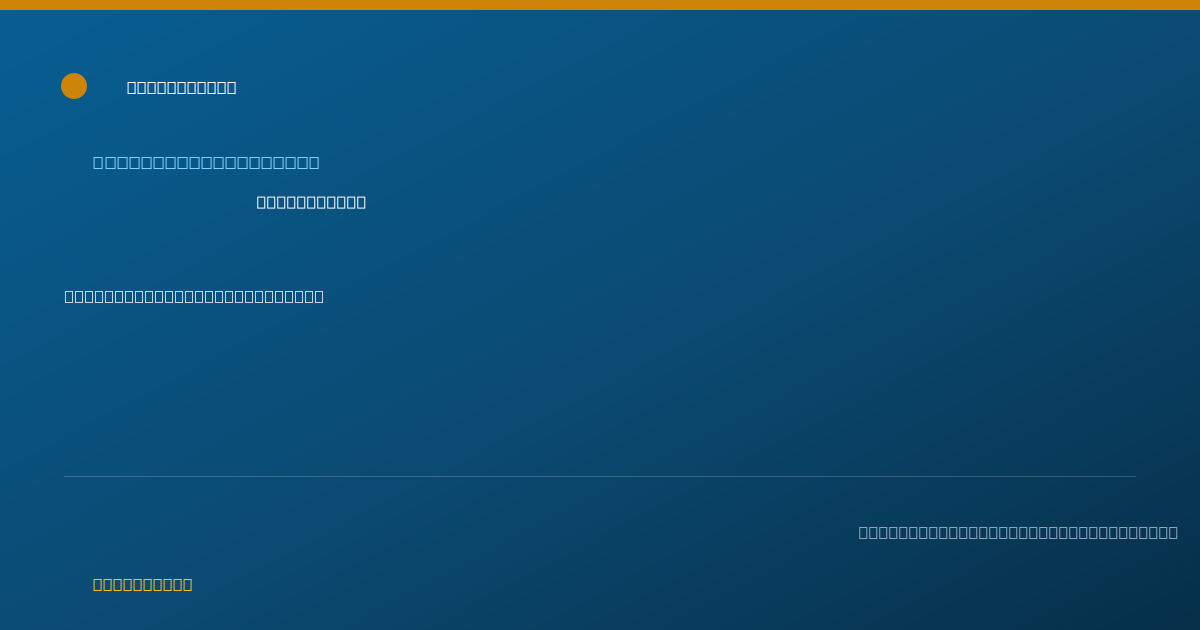Open the yellow link text in the footer
Image resolution: width=1200 pixels, height=630 pixels.
click(142, 585)
